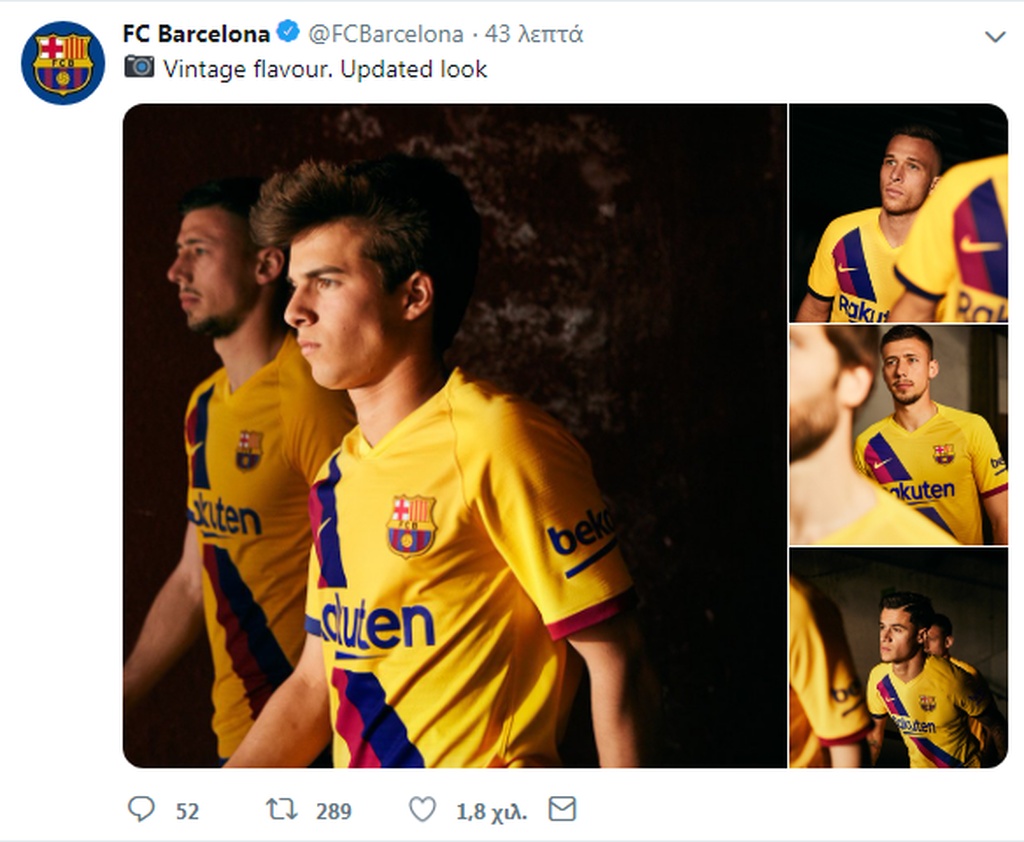Click the blue verified badge
Image resolution: width=1024 pixels, height=842 pixels.
(287, 33)
